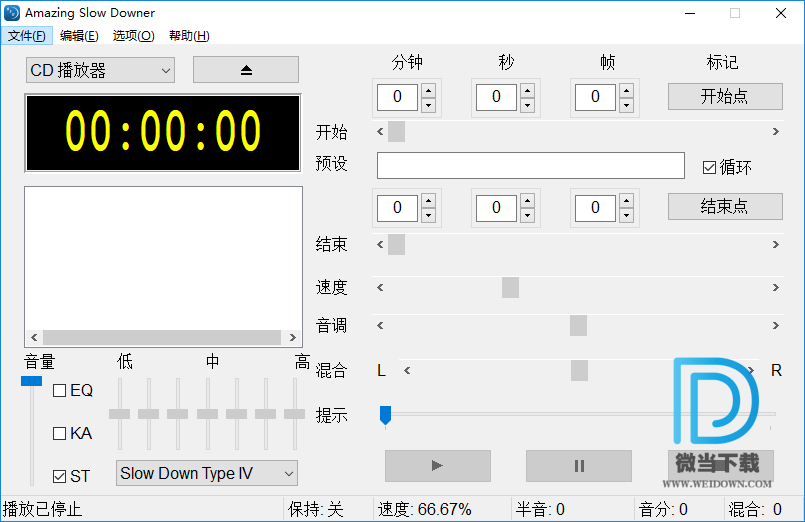Click the 音调 slider thumb
This screenshot has width=805, height=522.
pyautogui.click(x=579, y=325)
